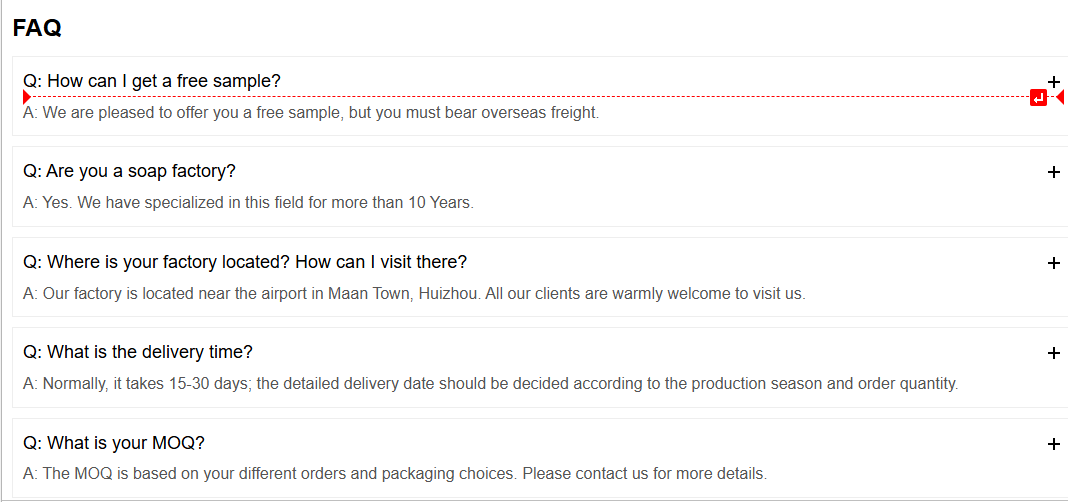Open the delivery time plus icon
Image resolution: width=1068 pixels, height=502 pixels.
pos(1054,353)
